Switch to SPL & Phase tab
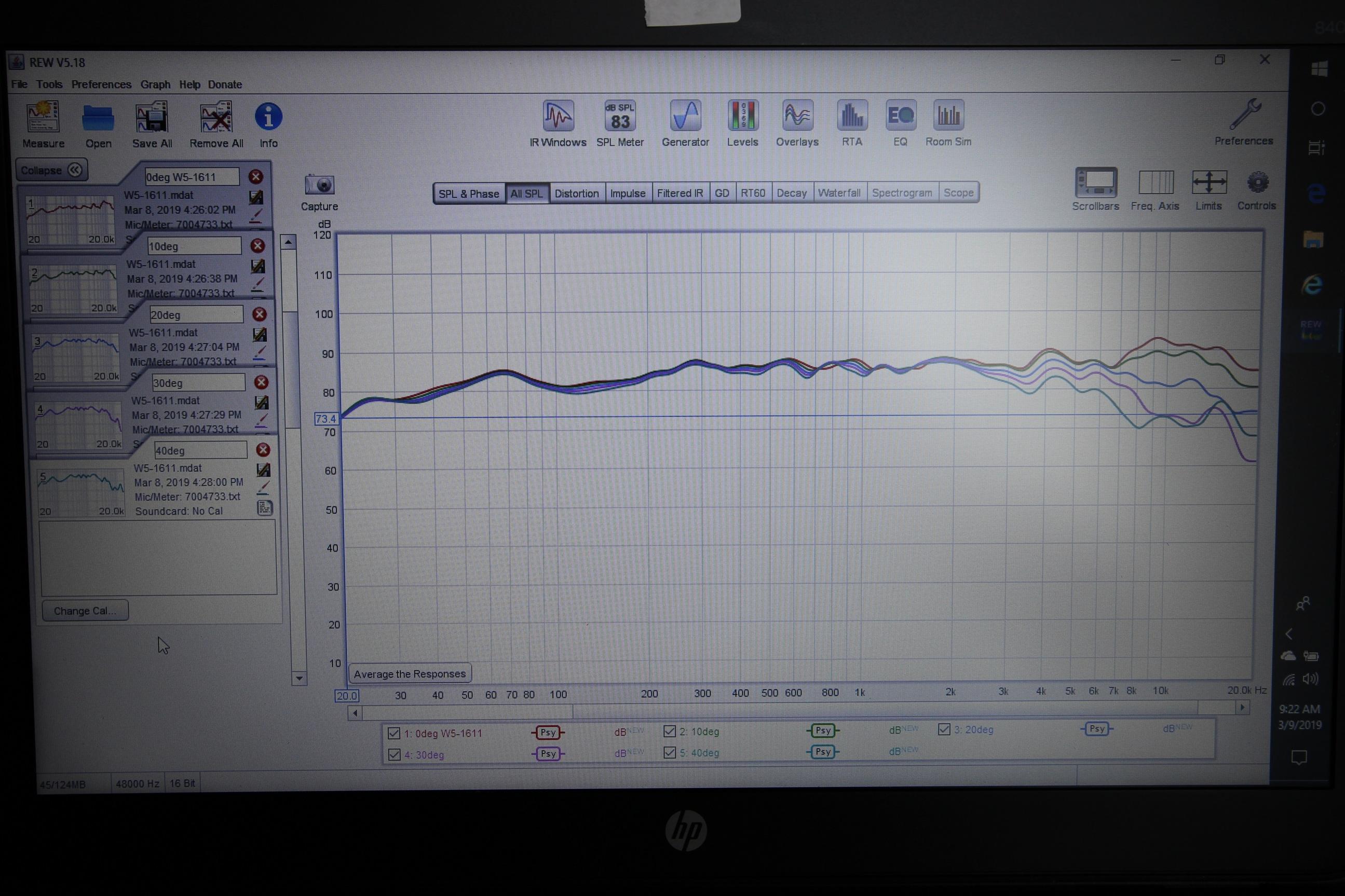Image resolution: width=1345 pixels, height=896 pixels. coord(469,193)
